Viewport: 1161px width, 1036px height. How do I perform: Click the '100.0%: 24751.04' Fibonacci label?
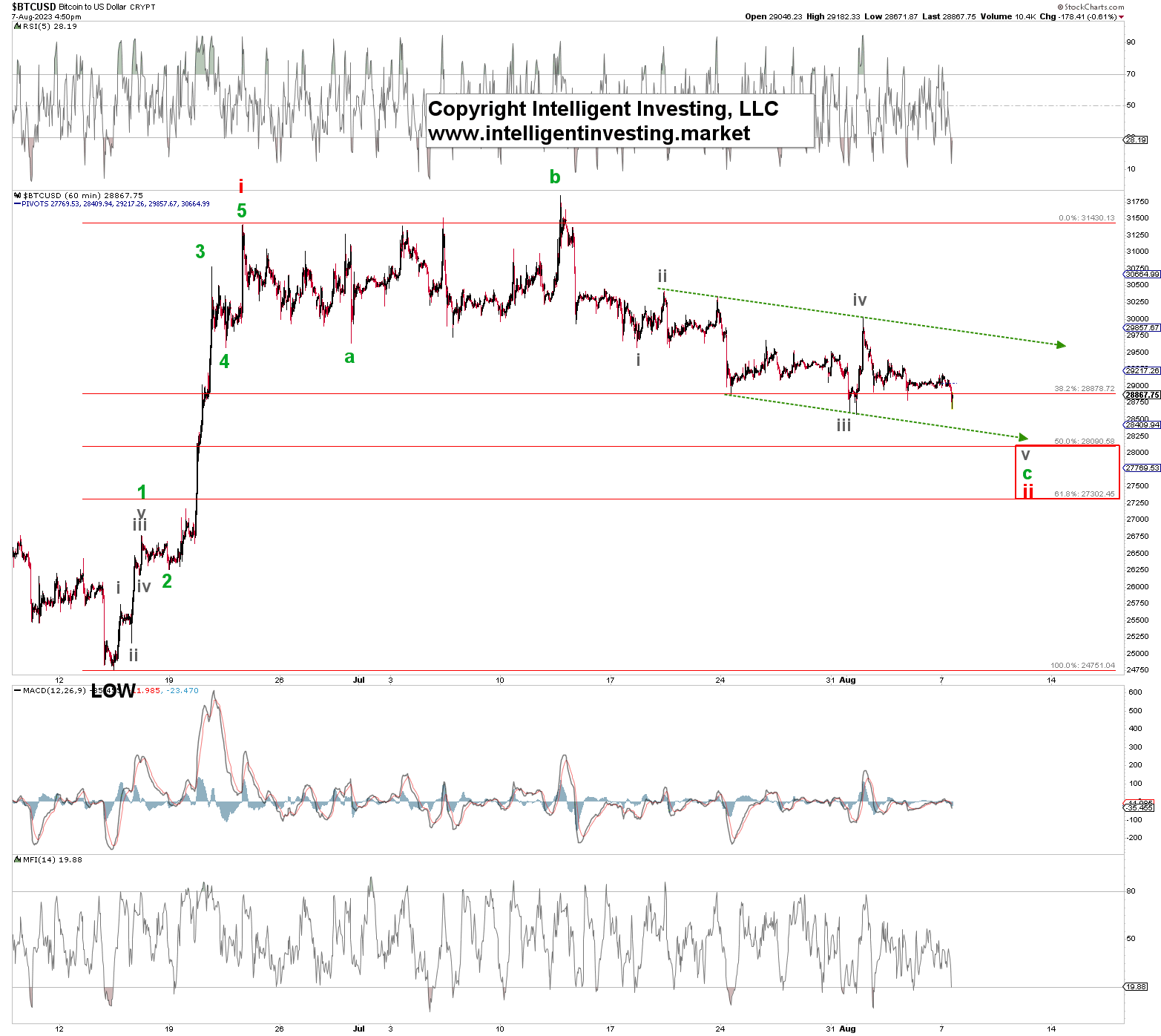click(1083, 666)
